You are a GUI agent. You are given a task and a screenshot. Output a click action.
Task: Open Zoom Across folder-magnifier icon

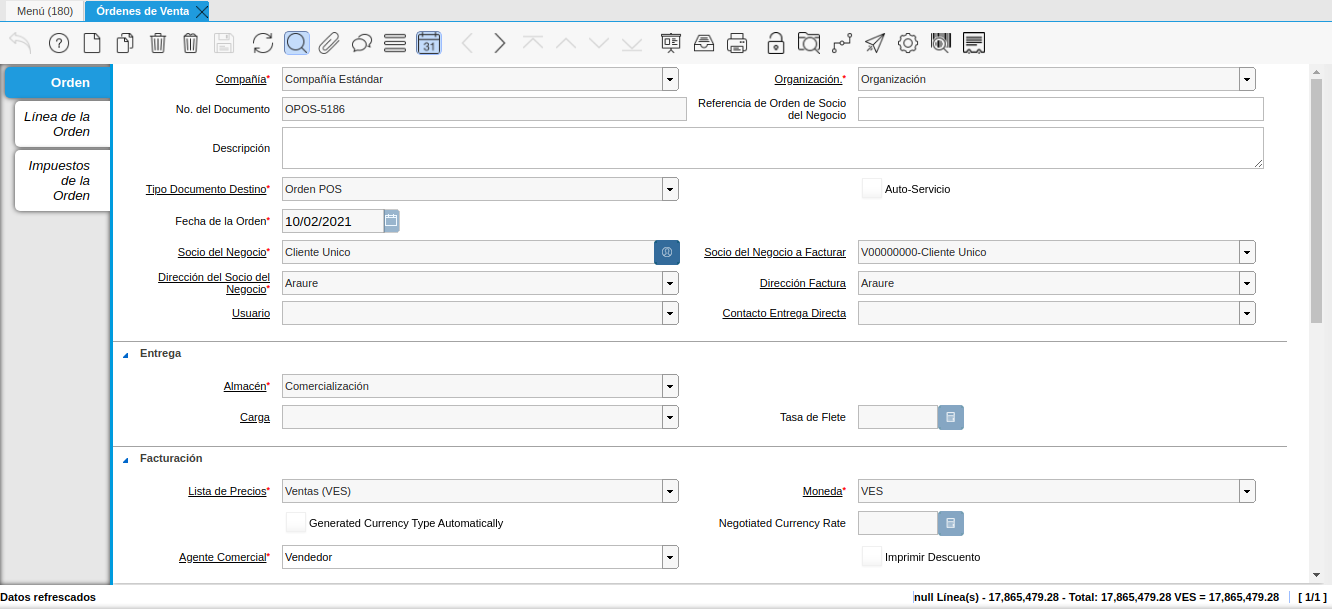click(x=809, y=43)
